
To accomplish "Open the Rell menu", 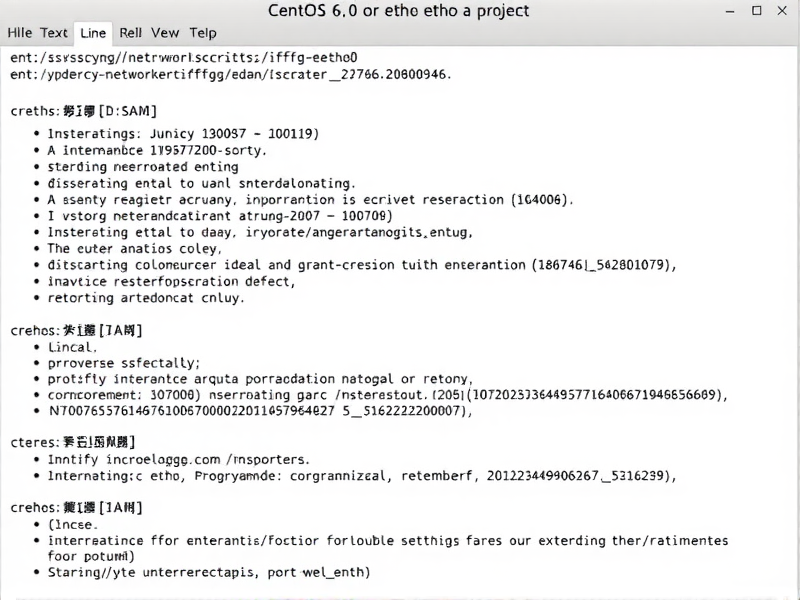I will click(131, 33).
